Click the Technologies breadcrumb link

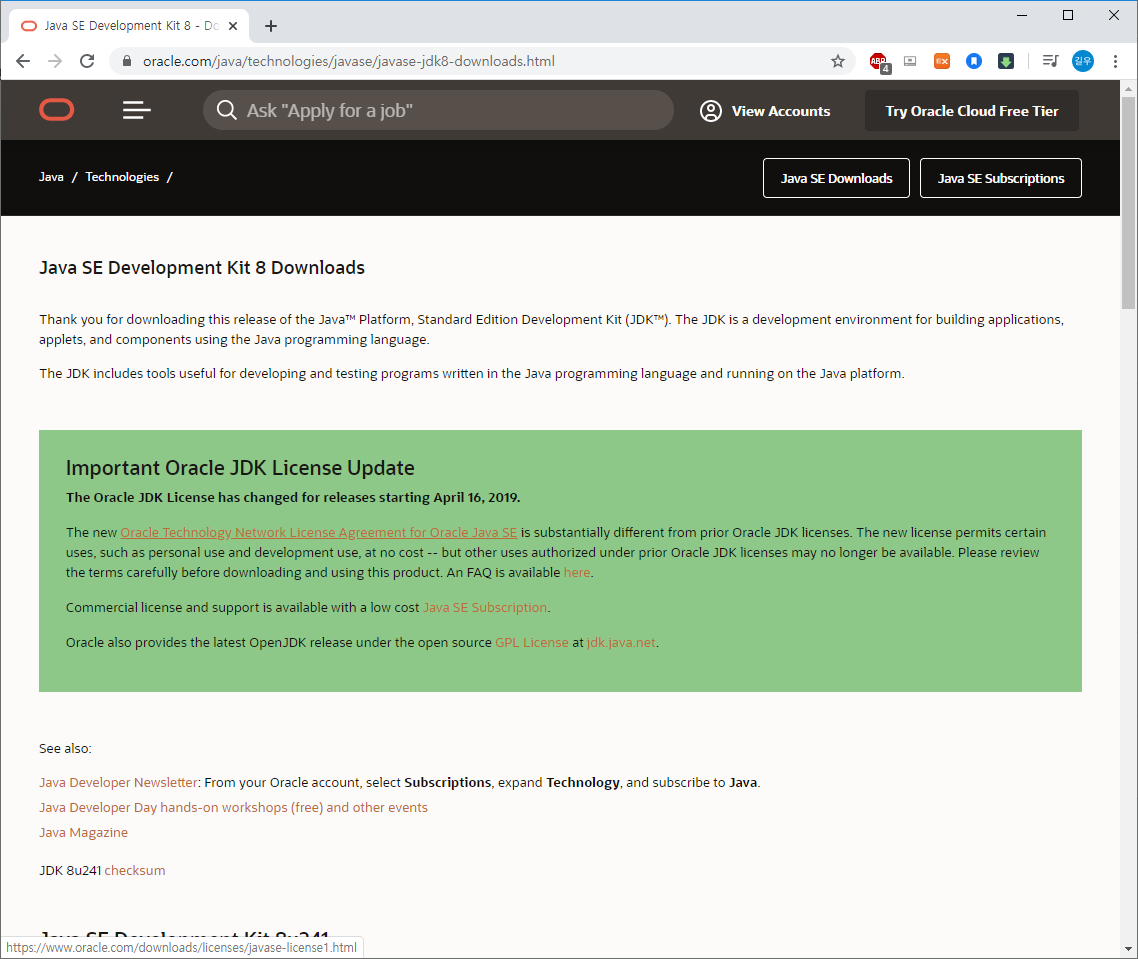point(122,177)
